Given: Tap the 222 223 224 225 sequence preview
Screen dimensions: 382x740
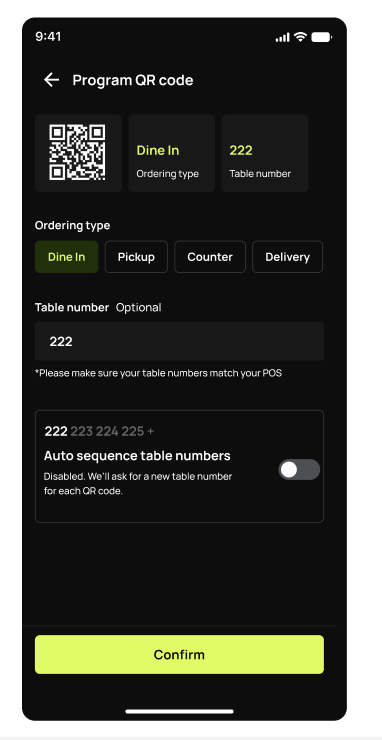Looking at the screenshot, I should 99,431.
